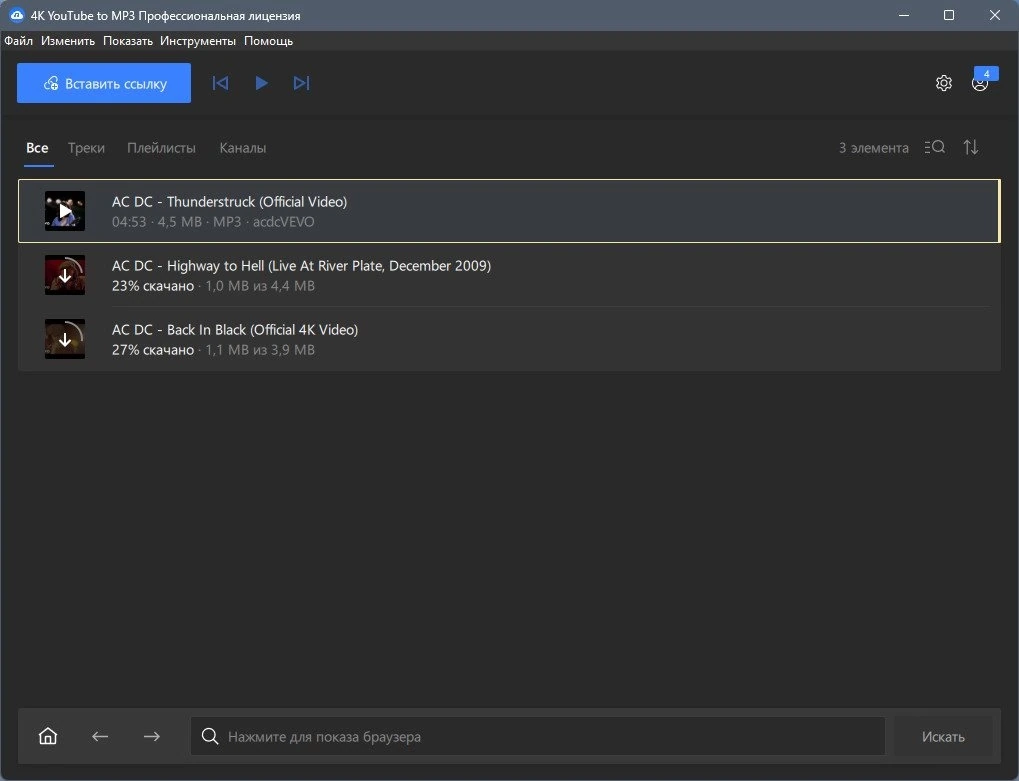Open the list search icon
This screenshot has height=781, width=1019.
[935, 147]
